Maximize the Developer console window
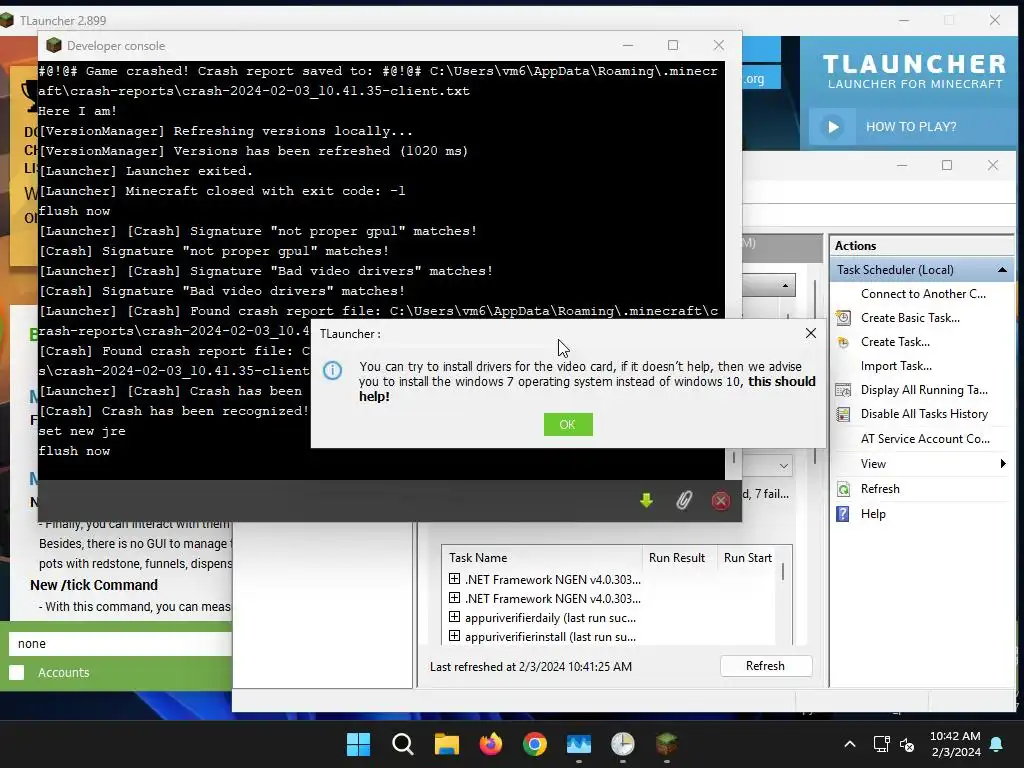The image size is (1024, 768). tap(673, 45)
